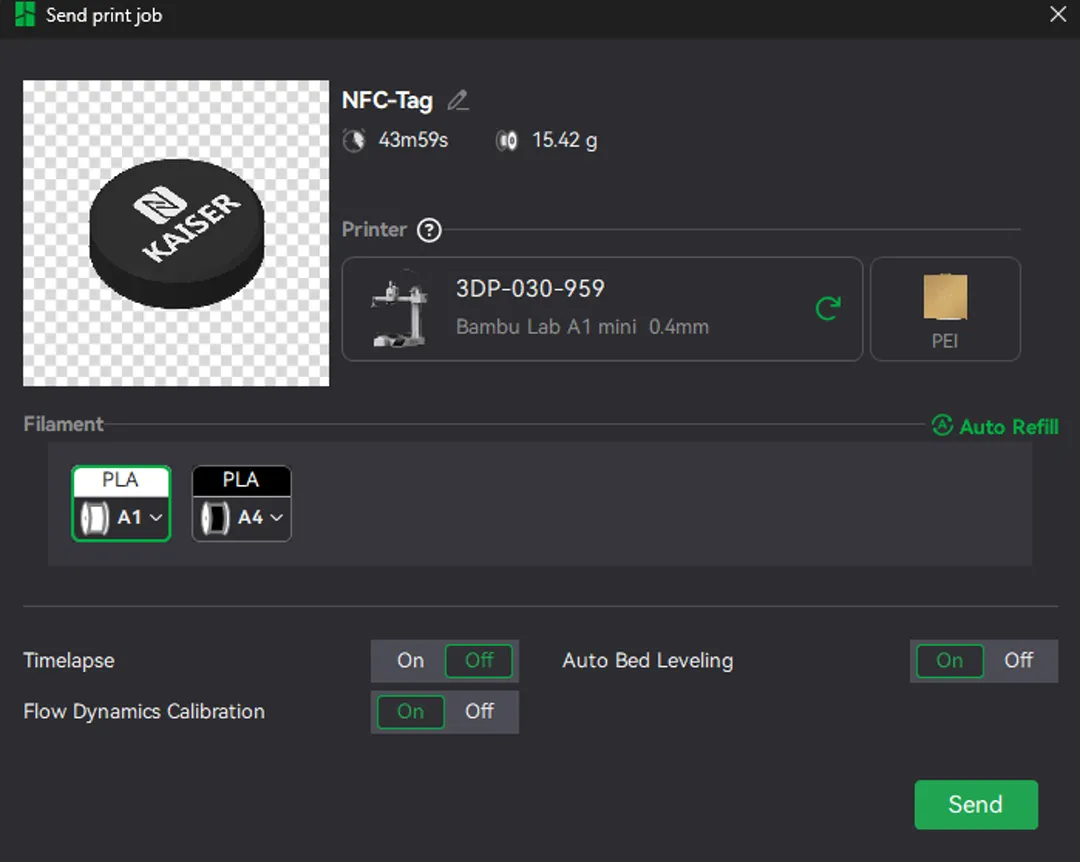This screenshot has width=1080, height=862.
Task: Click the Bambu Lab A1 mini printer image
Action: [399, 308]
